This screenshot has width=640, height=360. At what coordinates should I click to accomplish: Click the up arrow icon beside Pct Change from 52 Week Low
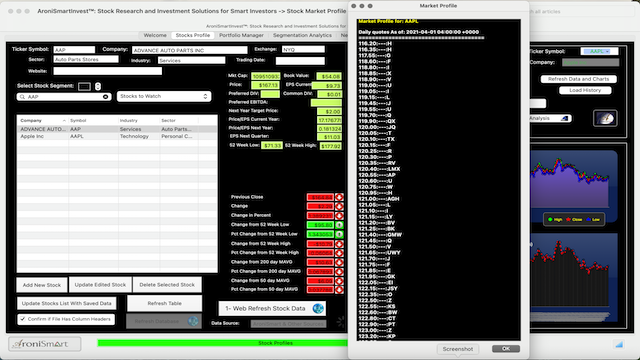339,234
